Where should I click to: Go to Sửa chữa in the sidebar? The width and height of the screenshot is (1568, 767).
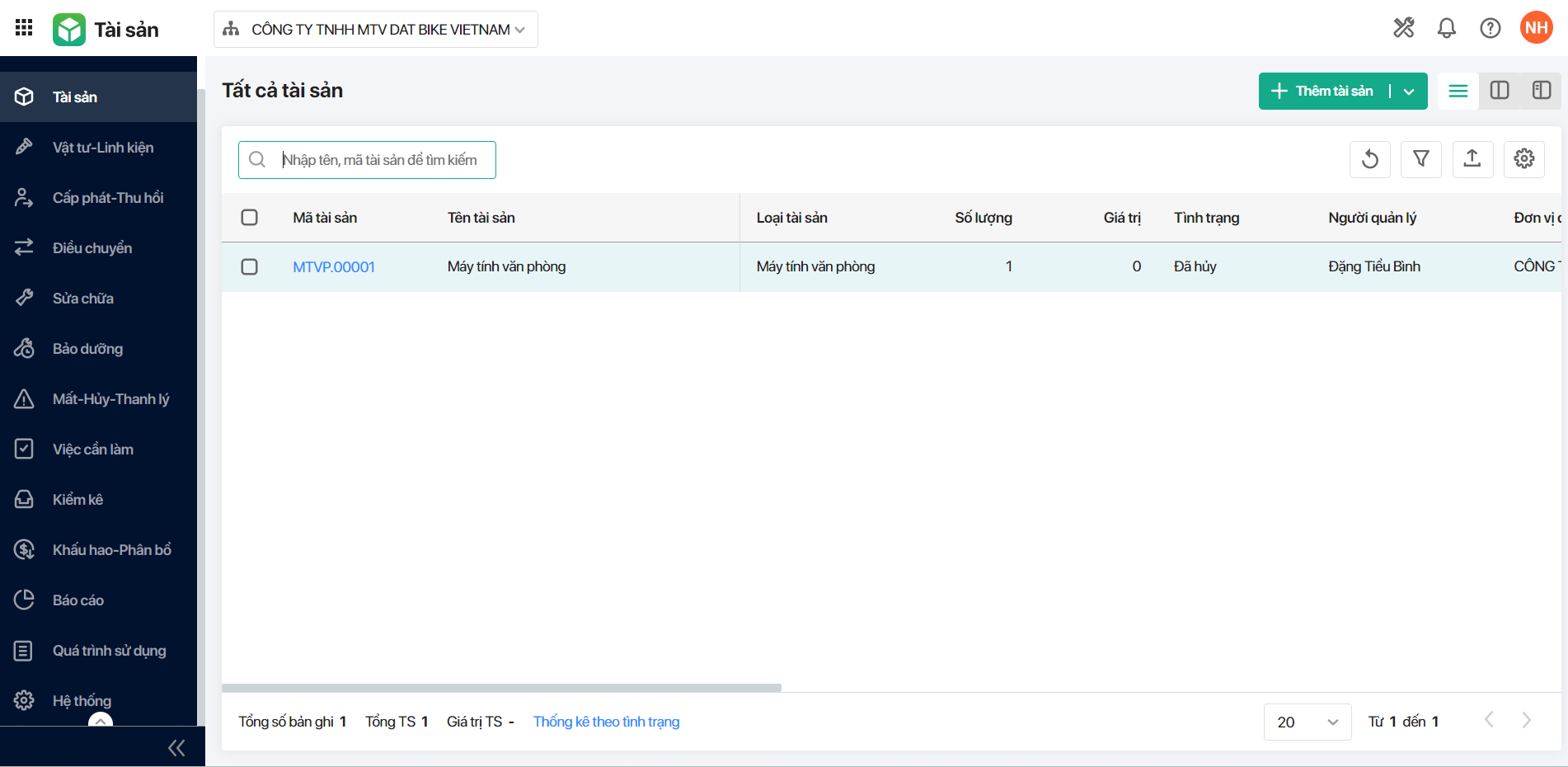82,299
